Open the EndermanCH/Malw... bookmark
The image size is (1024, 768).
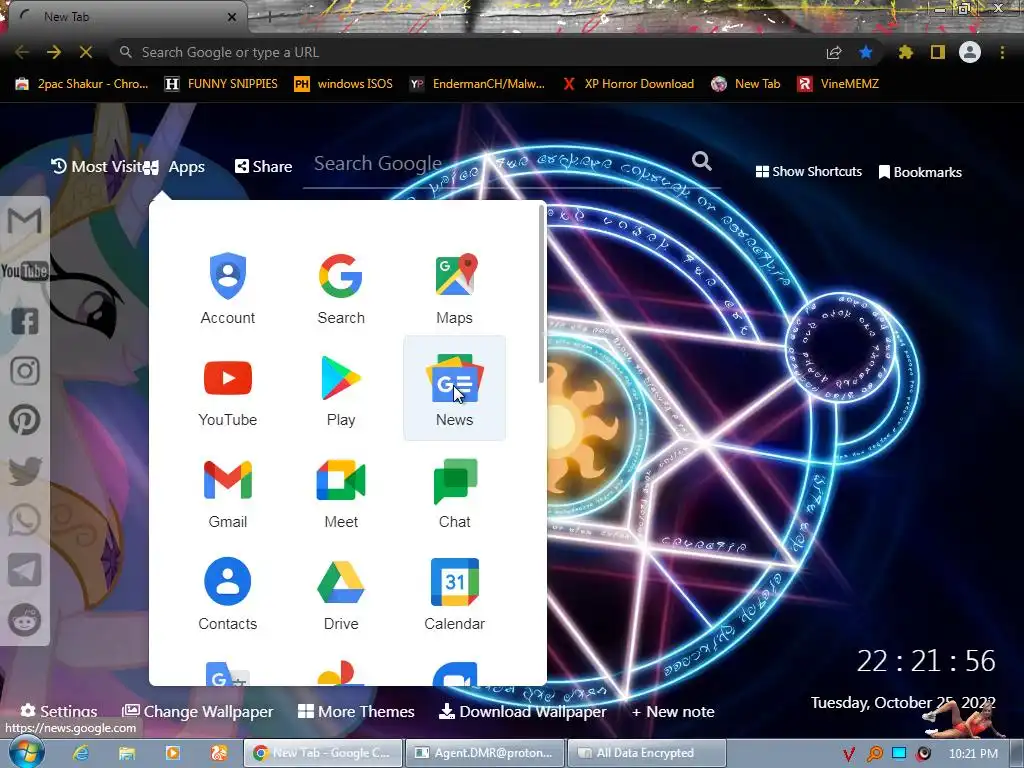click(x=477, y=84)
